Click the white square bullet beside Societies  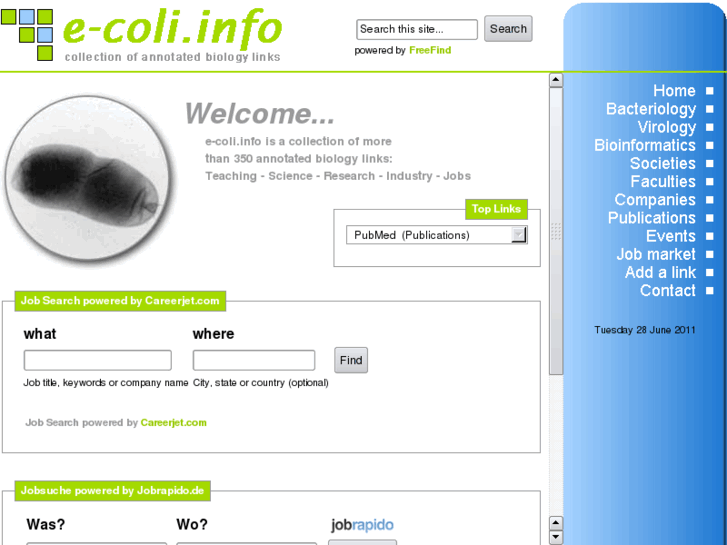coord(709,163)
